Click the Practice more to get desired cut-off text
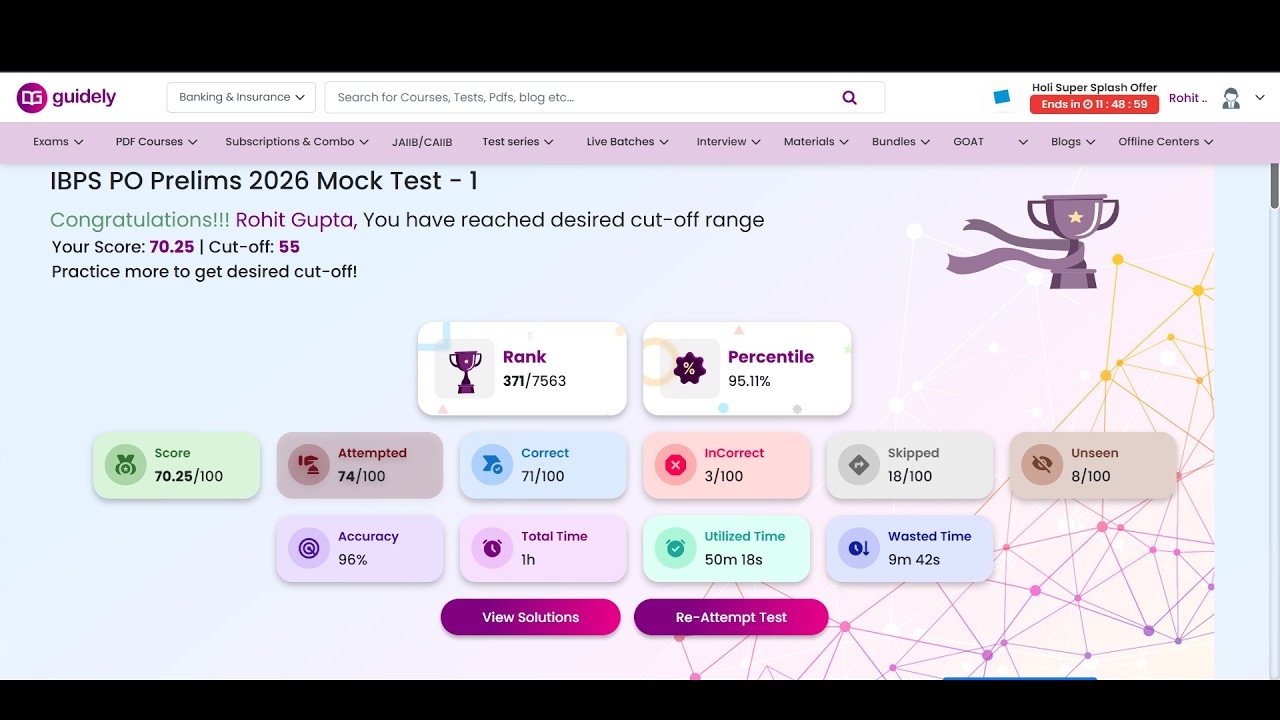1280x720 pixels. [x=204, y=272]
